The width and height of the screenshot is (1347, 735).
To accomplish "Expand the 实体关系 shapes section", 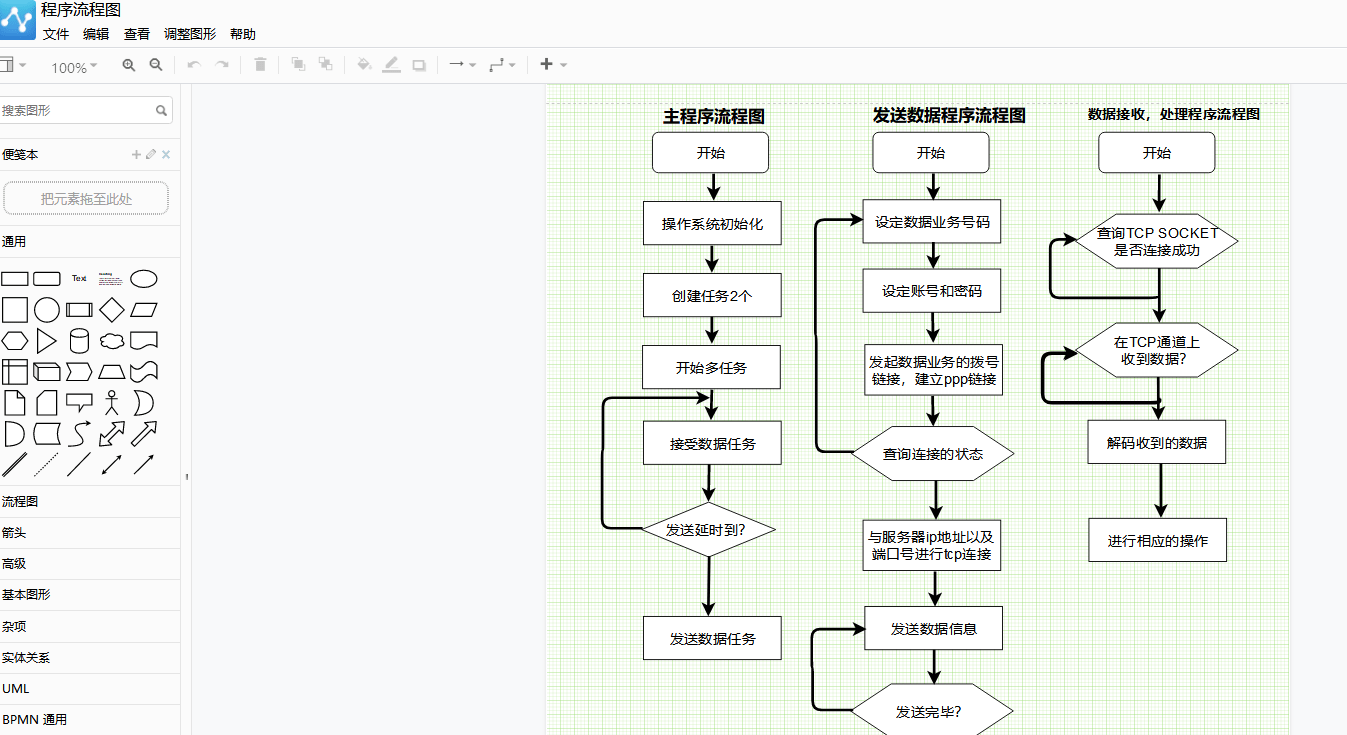I will (x=90, y=658).
